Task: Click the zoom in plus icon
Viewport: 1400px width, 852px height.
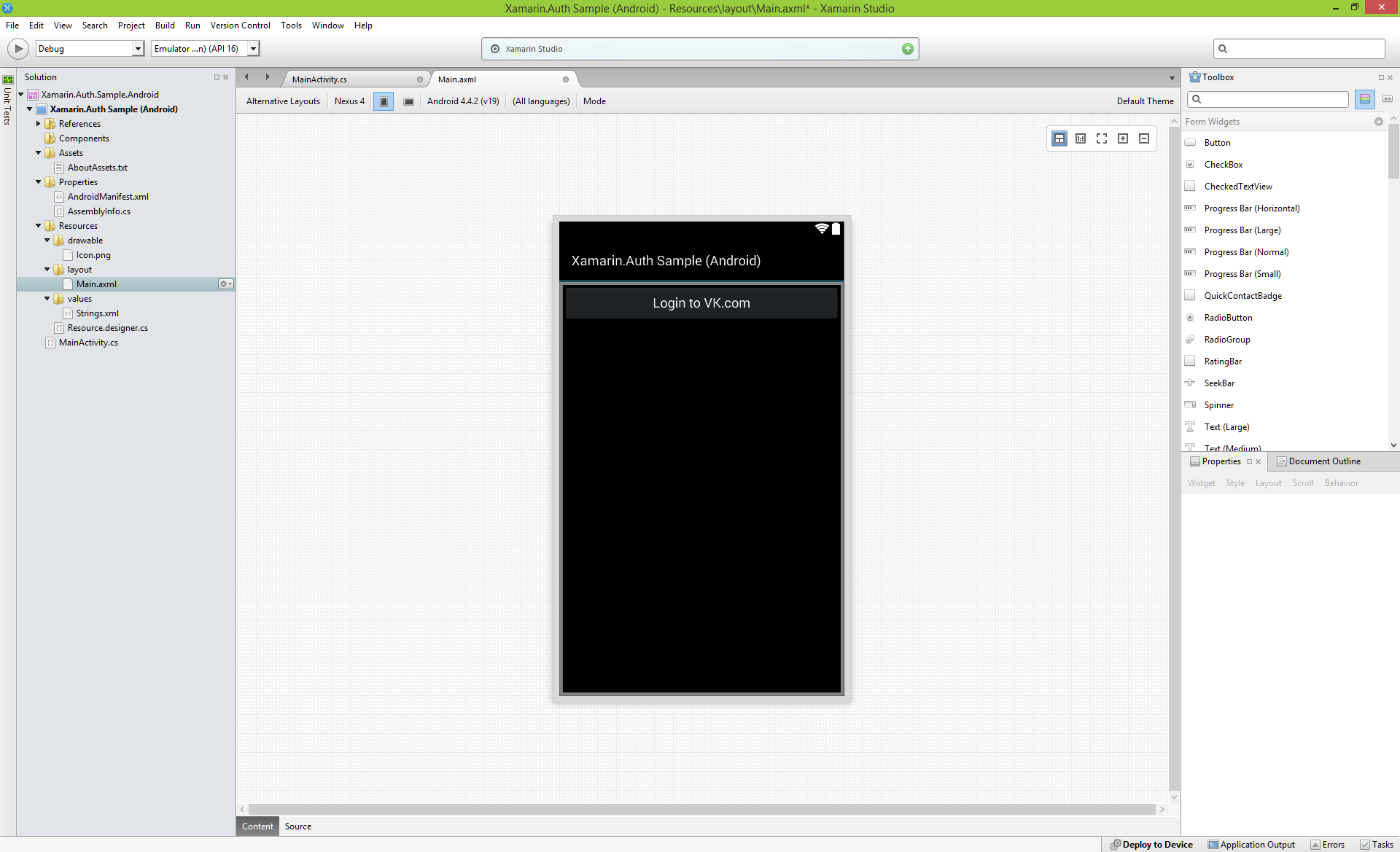Action: point(1123,138)
